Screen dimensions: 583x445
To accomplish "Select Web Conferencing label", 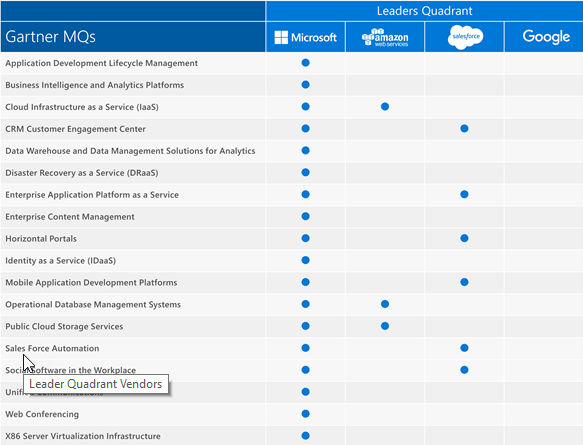I will (42, 414).
